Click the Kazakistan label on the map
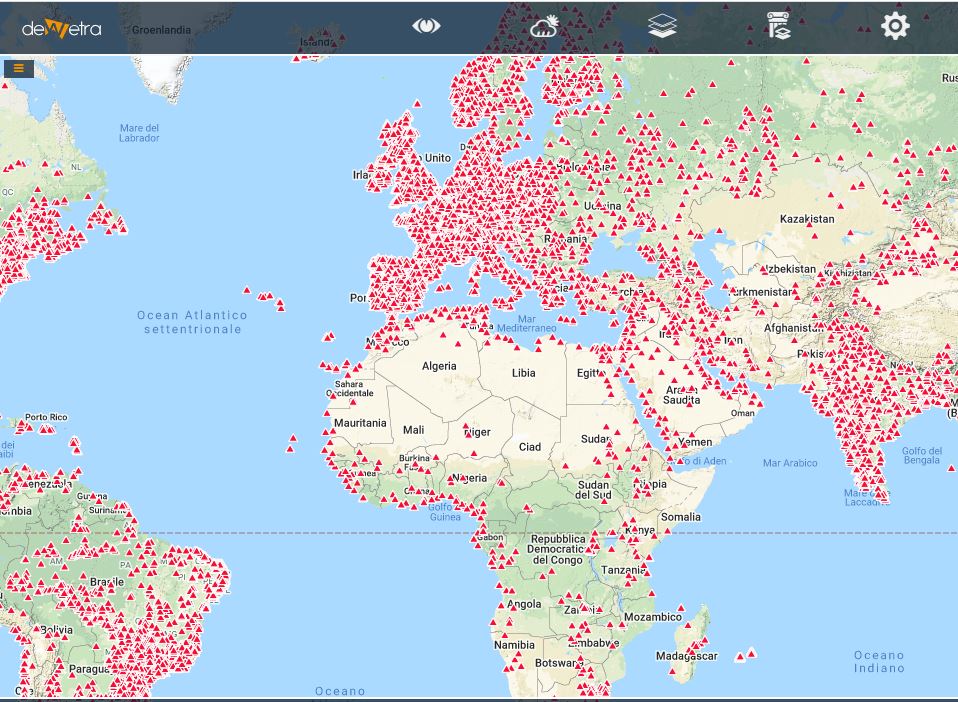 [806, 219]
